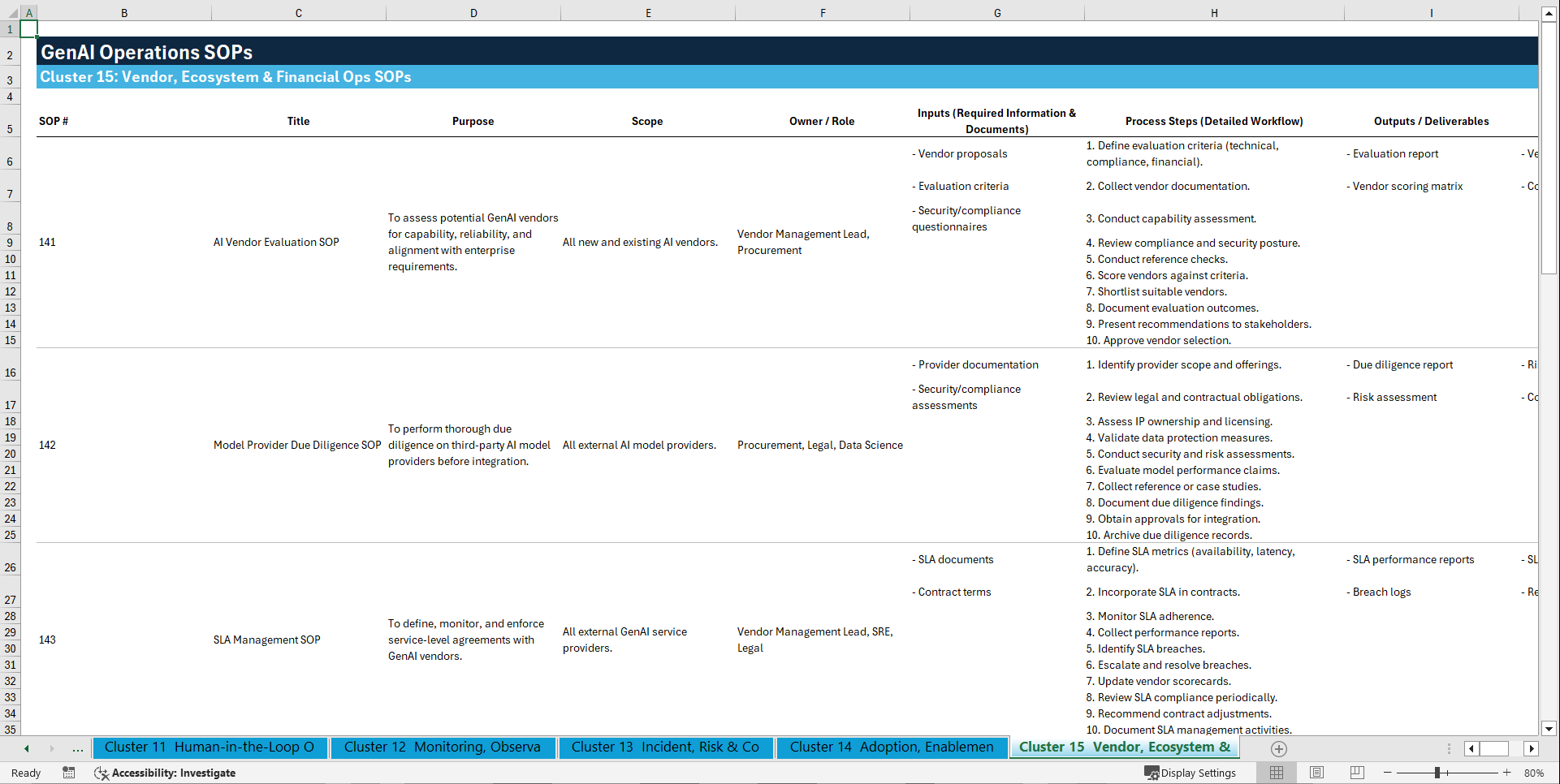Viewport: 1560px width, 784px height.
Task: Open the Cluster 13 Incident, Risk tab
Action: 665,747
